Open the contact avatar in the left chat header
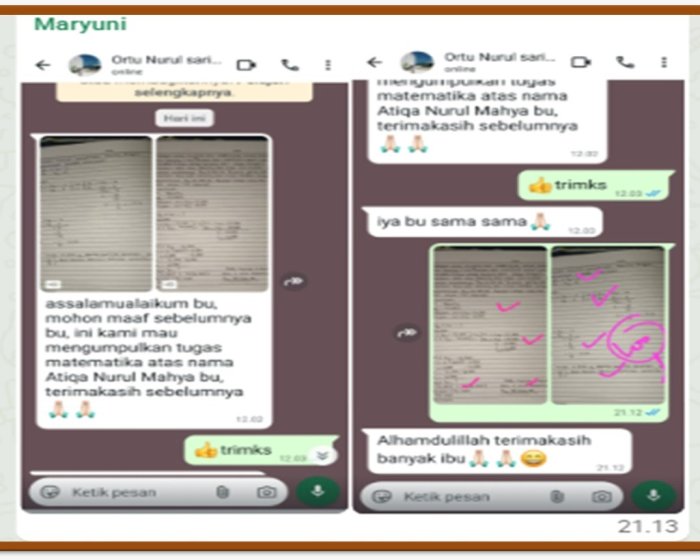 [85, 65]
